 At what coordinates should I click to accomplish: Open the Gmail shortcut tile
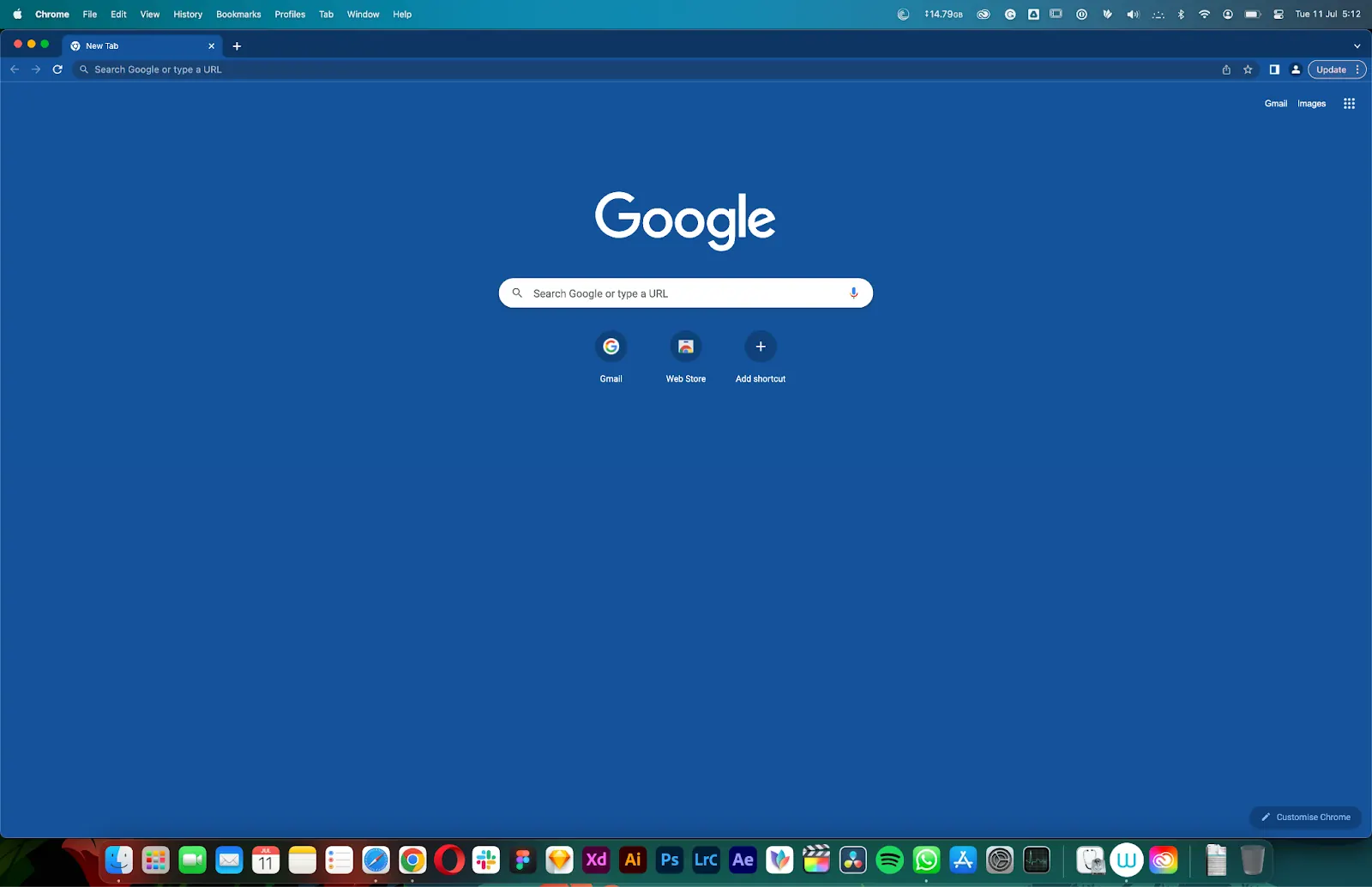[x=611, y=357]
